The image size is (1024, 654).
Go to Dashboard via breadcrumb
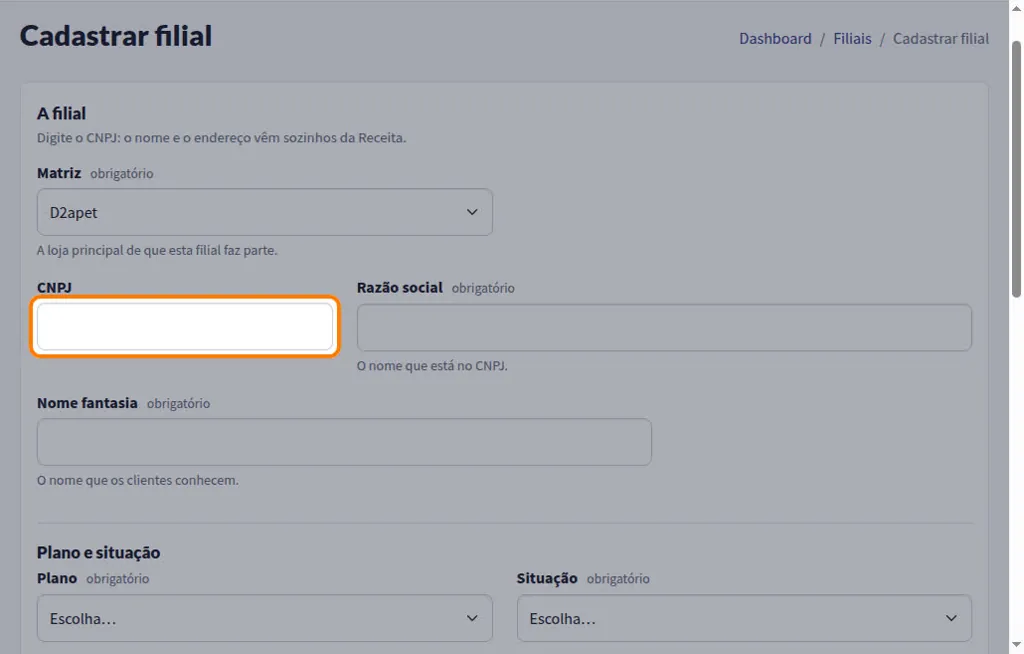tap(775, 39)
